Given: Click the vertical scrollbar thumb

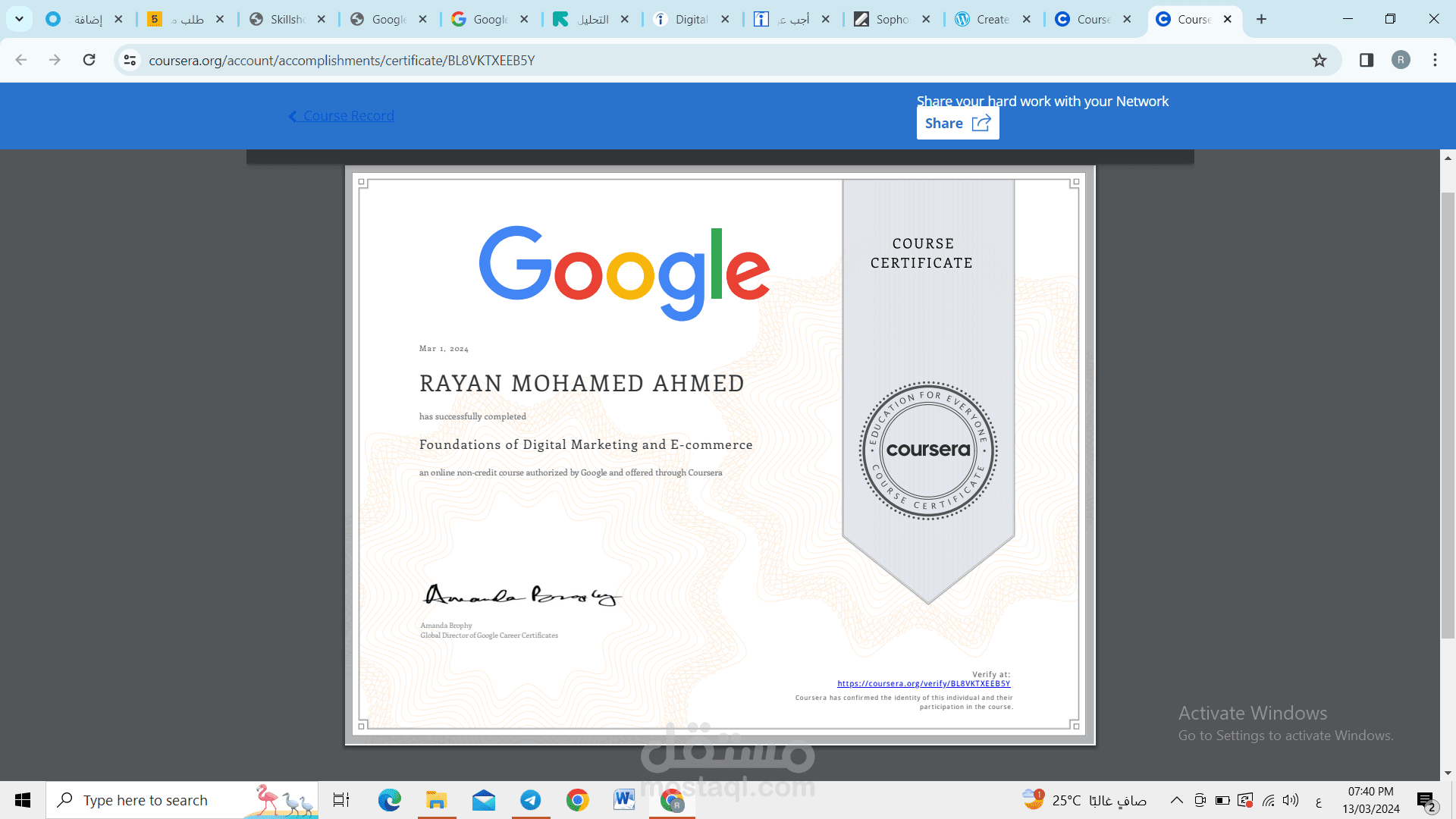Looking at the screenshot, I should 1448,415.
